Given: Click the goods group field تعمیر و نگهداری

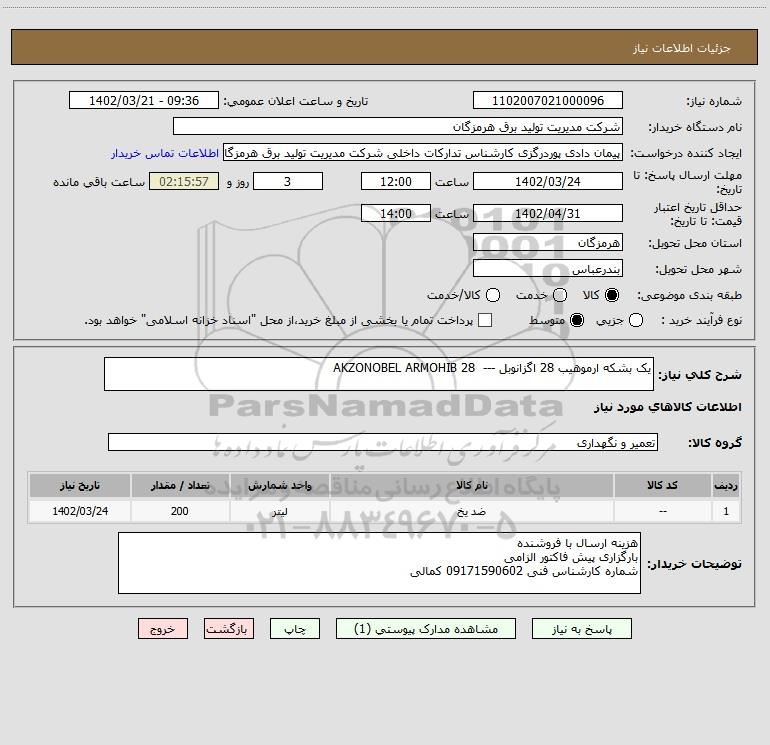Looking at the screenshot, I should point(383,442).
